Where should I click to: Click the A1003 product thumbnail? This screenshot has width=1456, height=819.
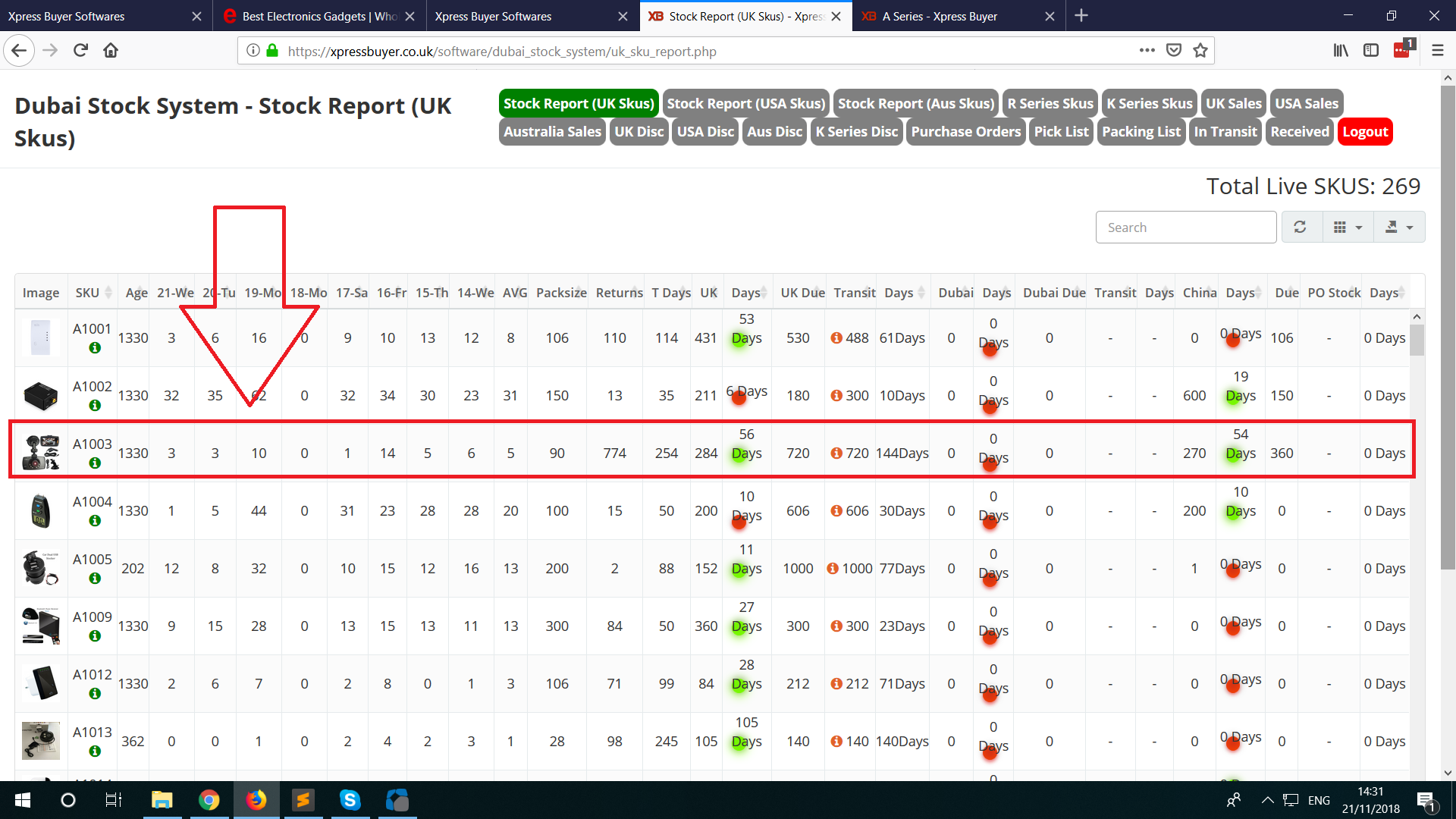click(x=41, y=453)
